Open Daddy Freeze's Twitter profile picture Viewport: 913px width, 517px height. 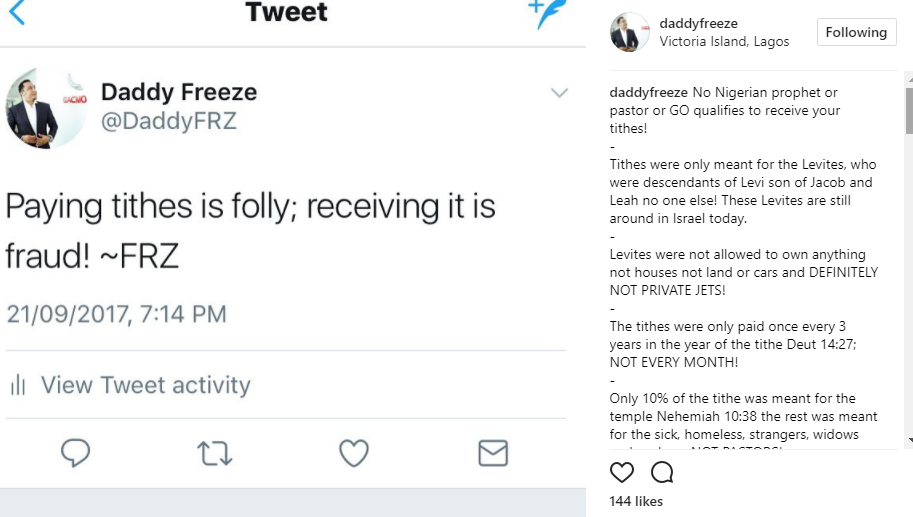coord(46,112)
